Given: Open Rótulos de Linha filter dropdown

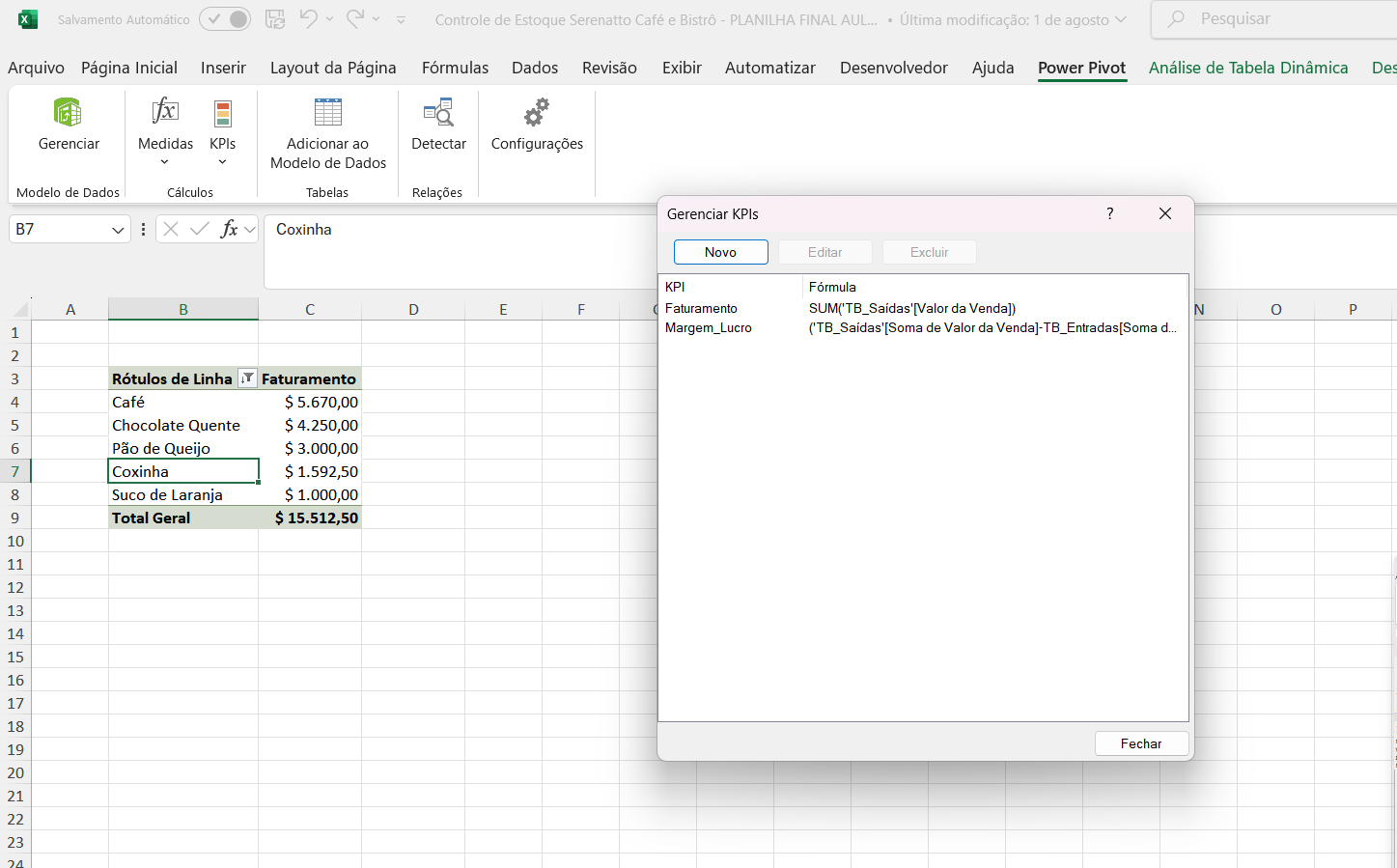Looking at the screenshot, I should [x=247, y=378].
